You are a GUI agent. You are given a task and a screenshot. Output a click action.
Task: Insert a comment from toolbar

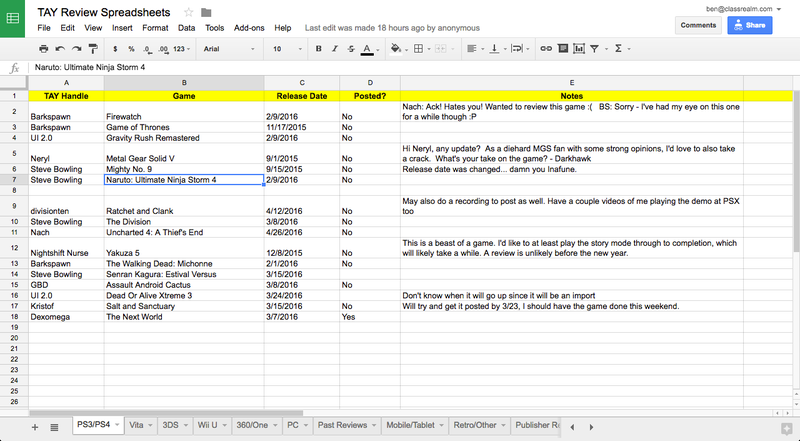(x=563, y=49)
